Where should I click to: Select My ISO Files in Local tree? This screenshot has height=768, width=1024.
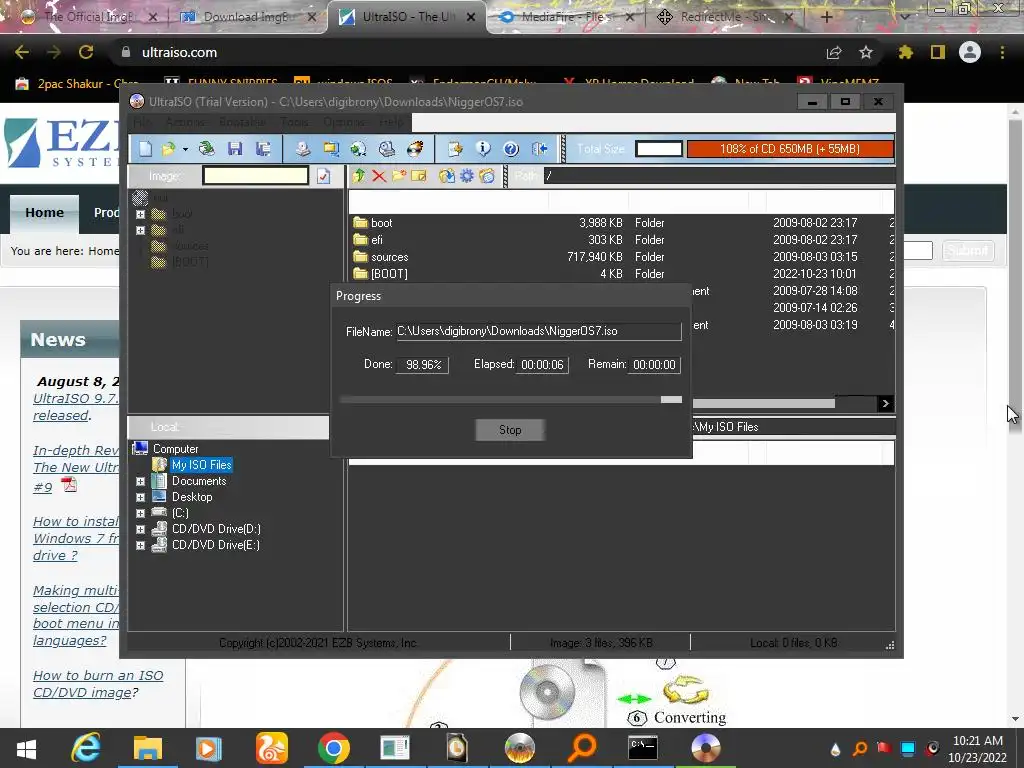click(x=201, y=465)
